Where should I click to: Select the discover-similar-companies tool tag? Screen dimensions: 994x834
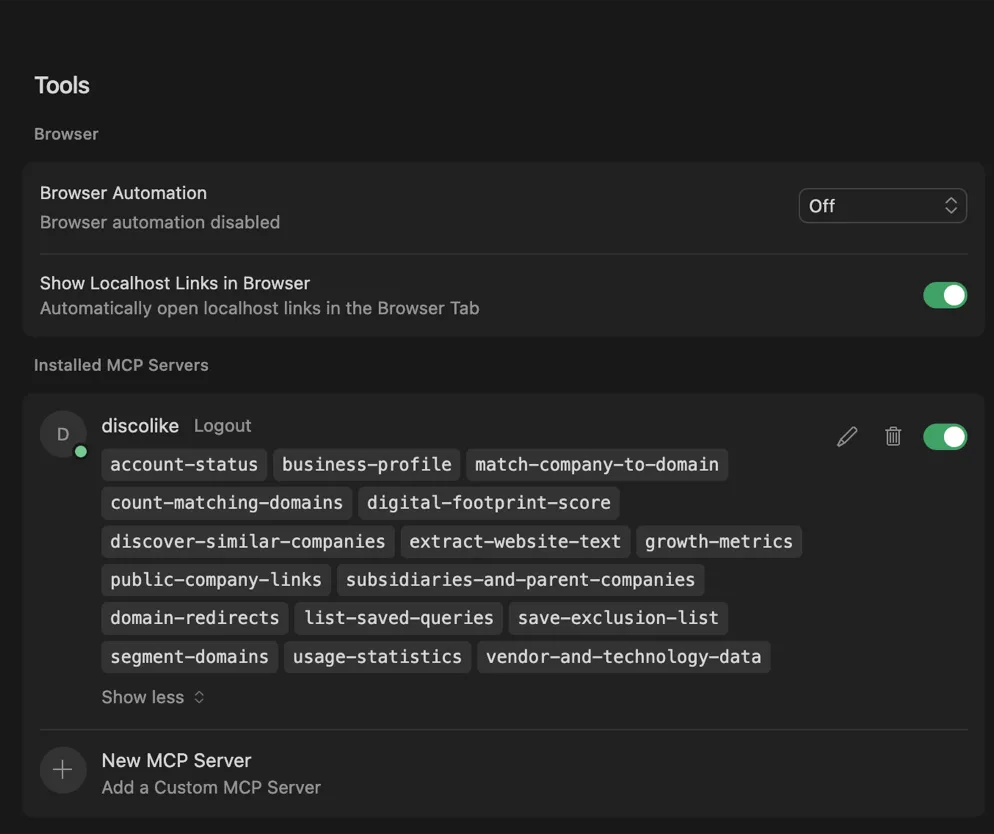pos(248,541)
